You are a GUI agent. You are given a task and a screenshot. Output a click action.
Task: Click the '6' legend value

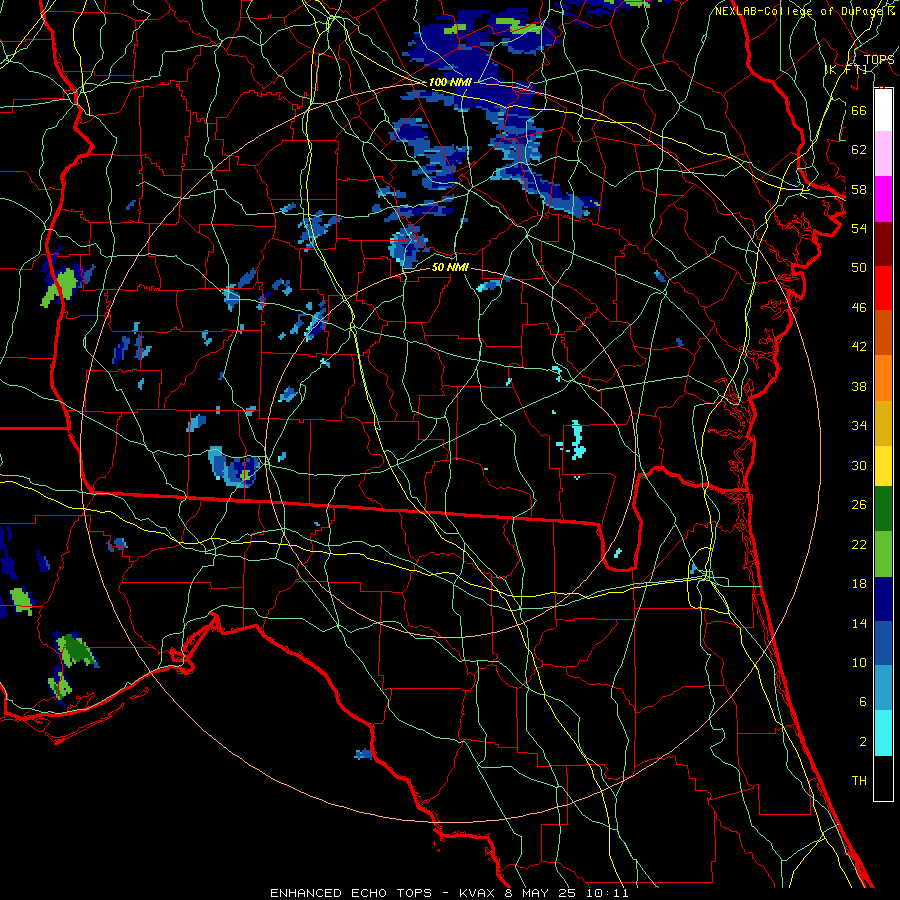862,702
